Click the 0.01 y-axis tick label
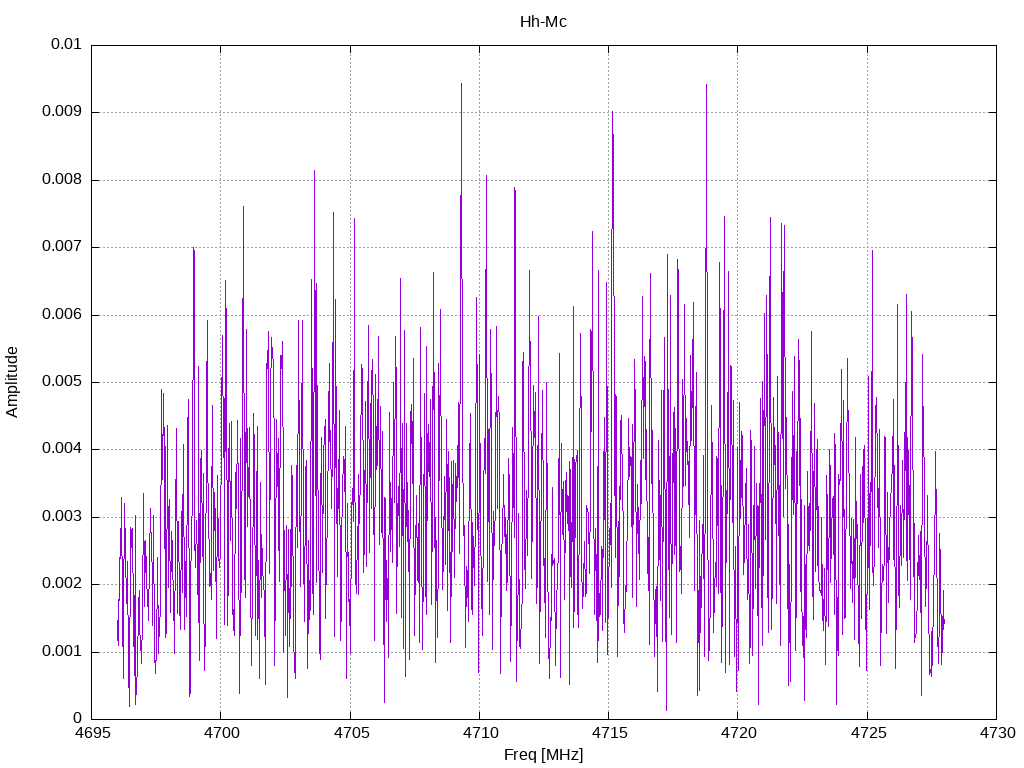 point(66,44)
